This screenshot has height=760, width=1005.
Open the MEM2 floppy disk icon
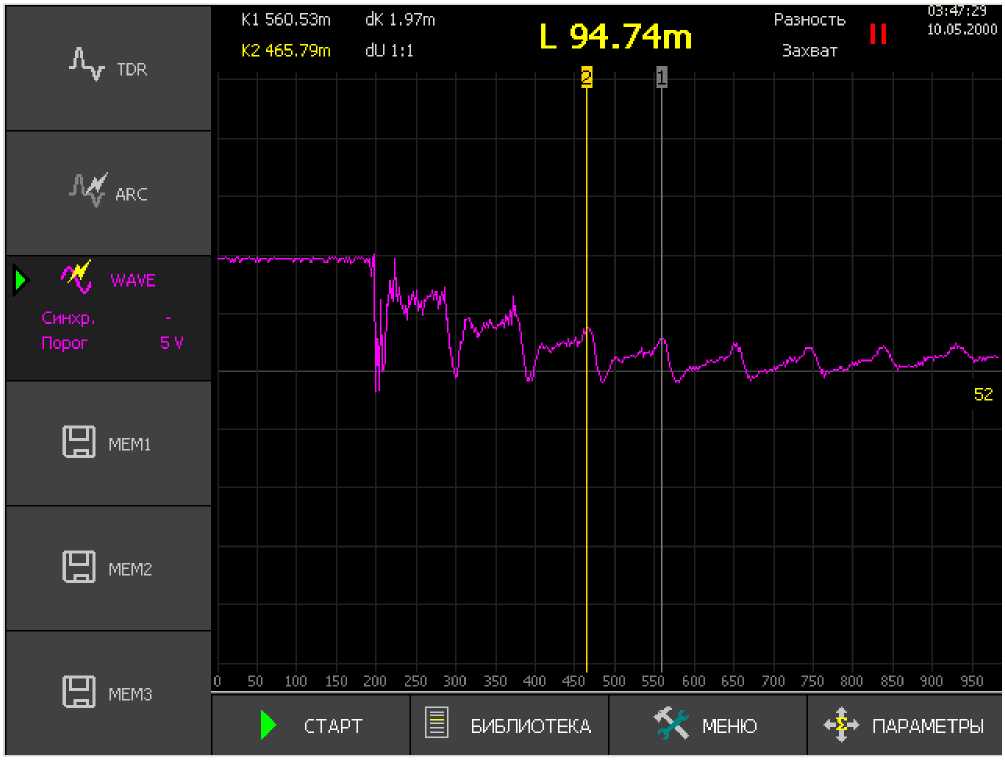click(x=79, y=566)
